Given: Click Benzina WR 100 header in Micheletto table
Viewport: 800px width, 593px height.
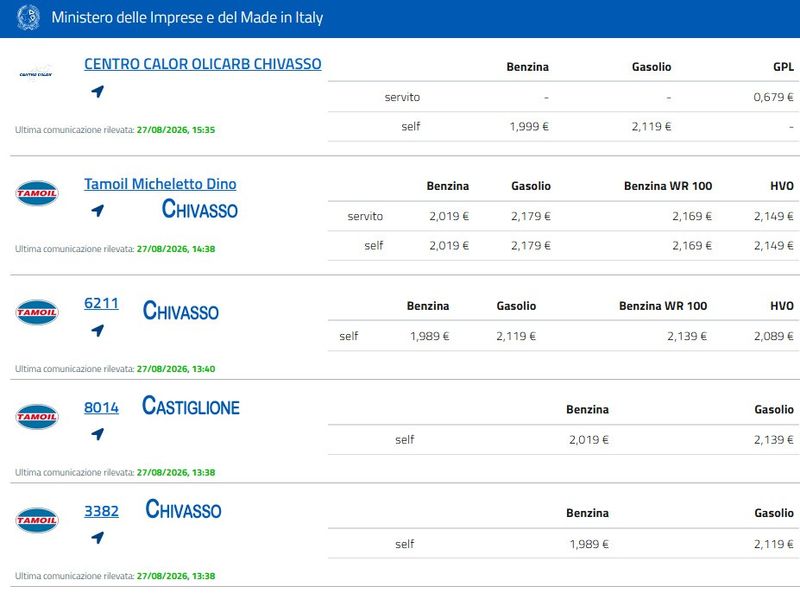Looking at the screenshot, I should (668, 186).
